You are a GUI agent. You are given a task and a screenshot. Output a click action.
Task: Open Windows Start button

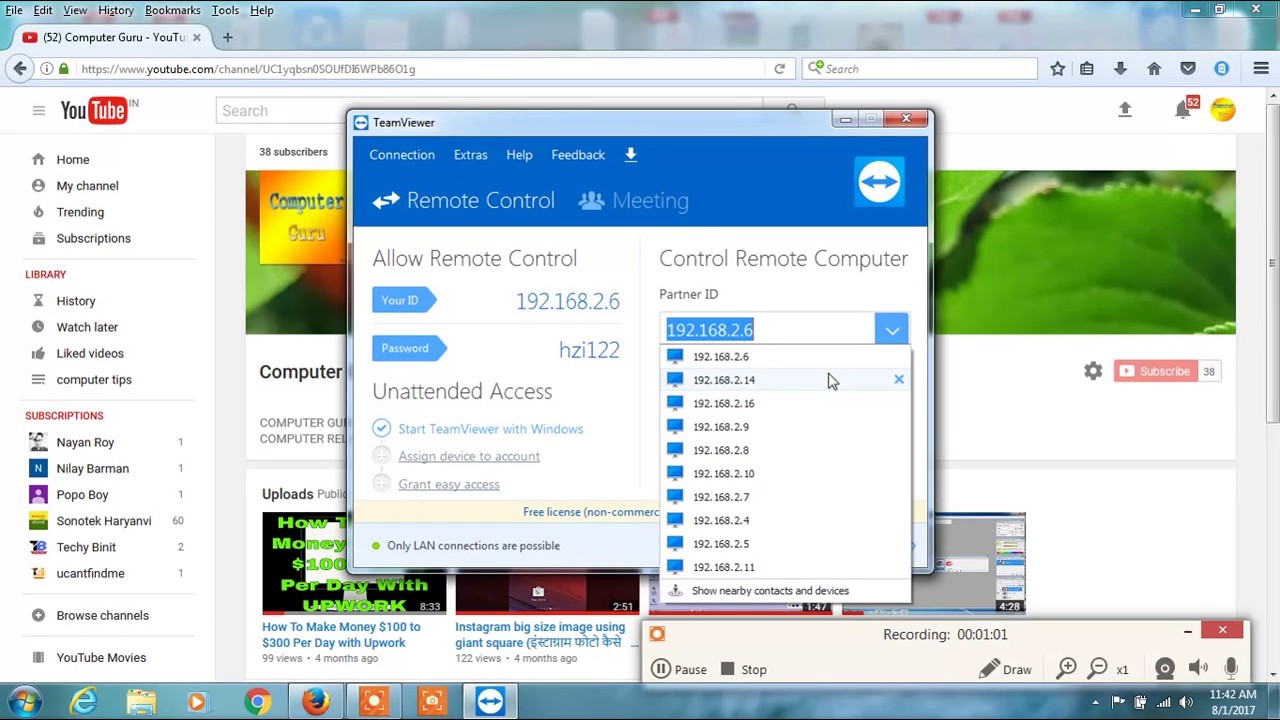[24, 701]
